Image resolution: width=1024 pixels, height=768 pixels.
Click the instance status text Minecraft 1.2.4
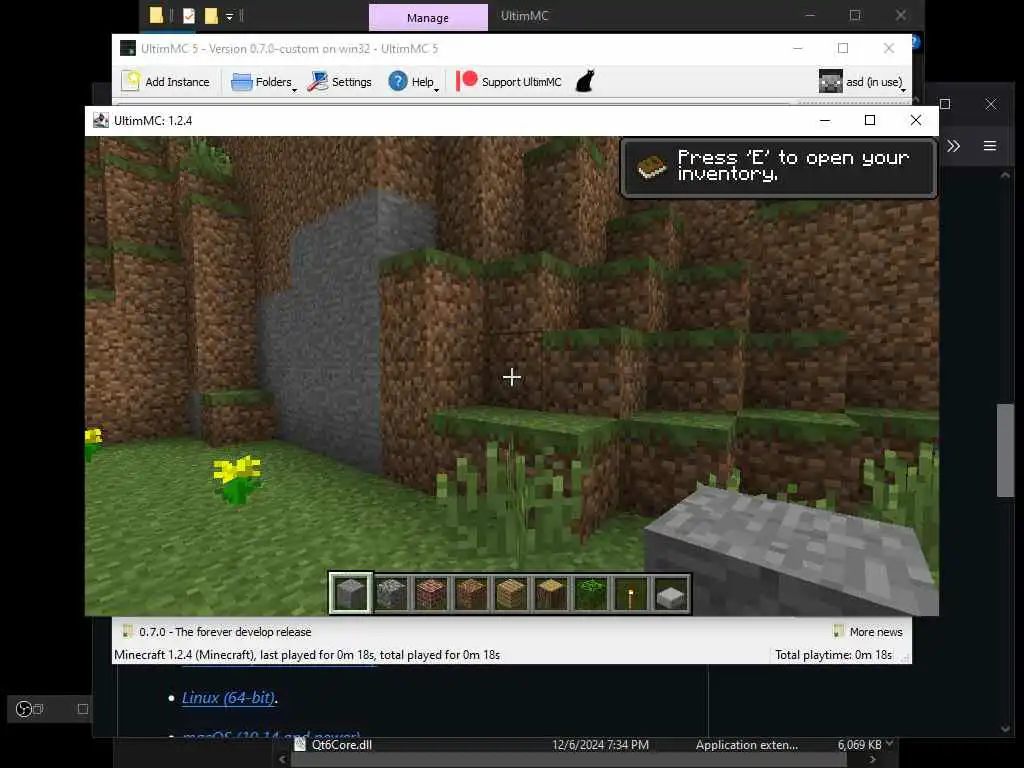click(307, 654)
